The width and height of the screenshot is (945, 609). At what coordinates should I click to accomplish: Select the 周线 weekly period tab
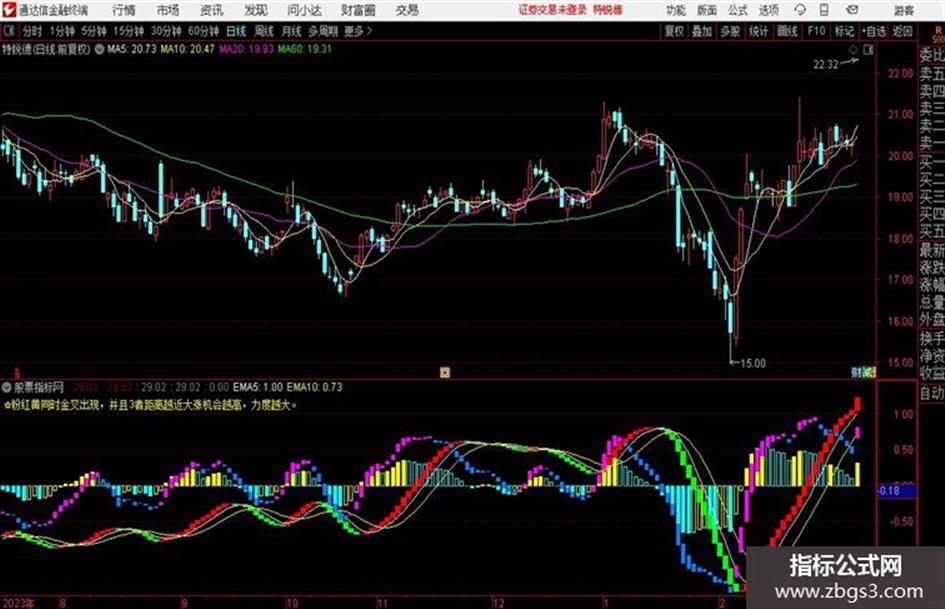264,31
